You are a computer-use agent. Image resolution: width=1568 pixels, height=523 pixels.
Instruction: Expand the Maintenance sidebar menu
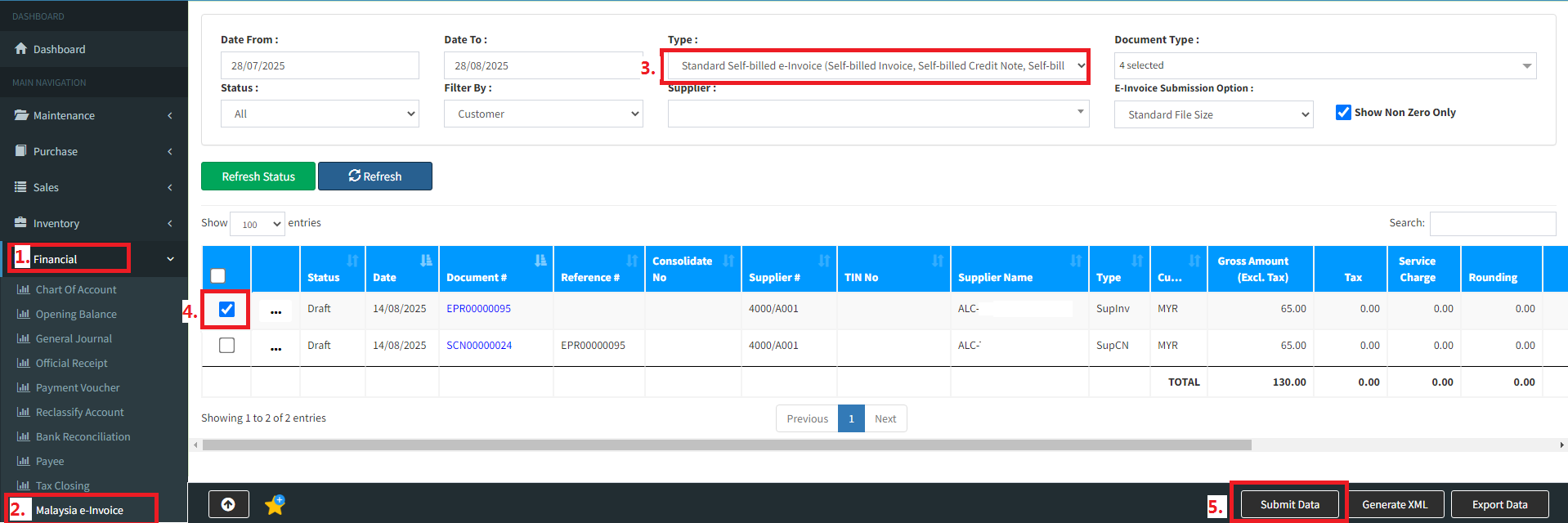[x=94, y=115]
